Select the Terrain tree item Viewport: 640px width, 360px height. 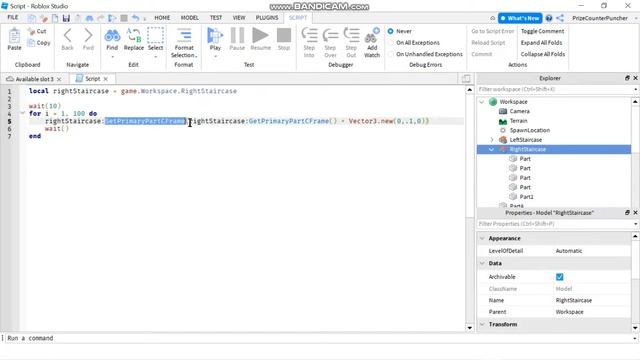click(518, 121)
